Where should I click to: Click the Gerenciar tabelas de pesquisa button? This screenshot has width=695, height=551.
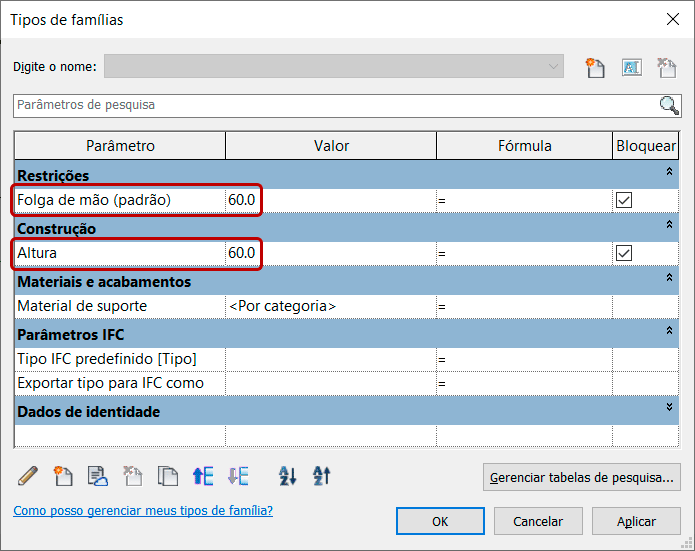(x=582, y=477)
